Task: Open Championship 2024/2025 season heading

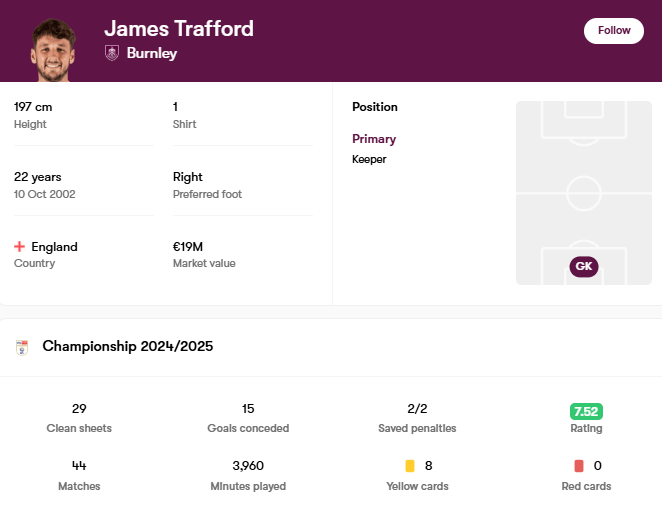Action: pos(127,346)
